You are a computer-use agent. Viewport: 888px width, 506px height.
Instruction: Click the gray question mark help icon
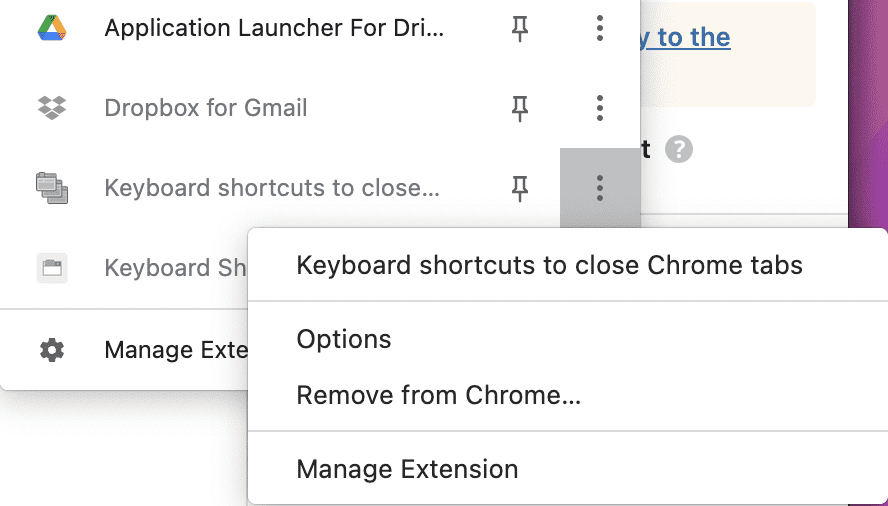(x=680, y=150)
